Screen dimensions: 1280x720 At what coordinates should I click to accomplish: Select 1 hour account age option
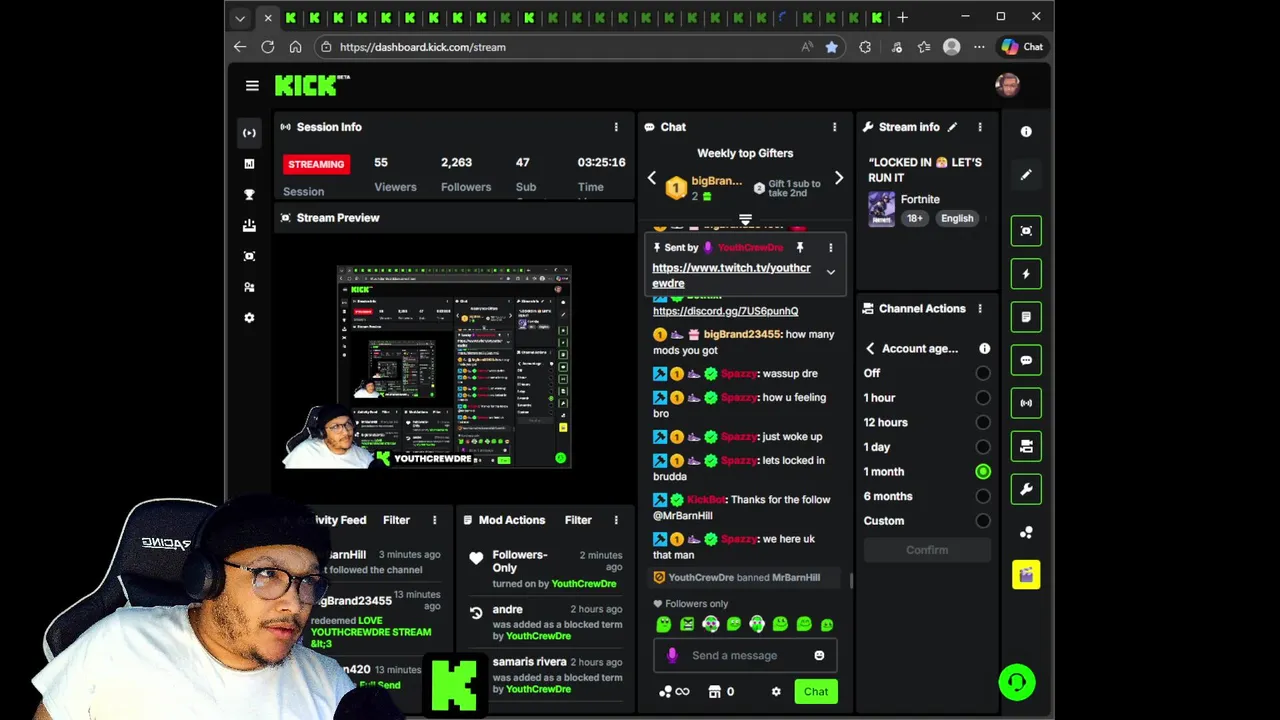click(983, 398)
